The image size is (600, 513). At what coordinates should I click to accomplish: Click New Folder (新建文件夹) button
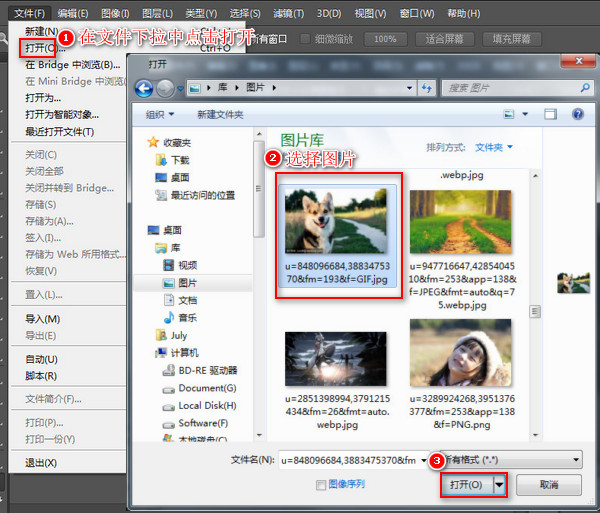pos(220,114)
